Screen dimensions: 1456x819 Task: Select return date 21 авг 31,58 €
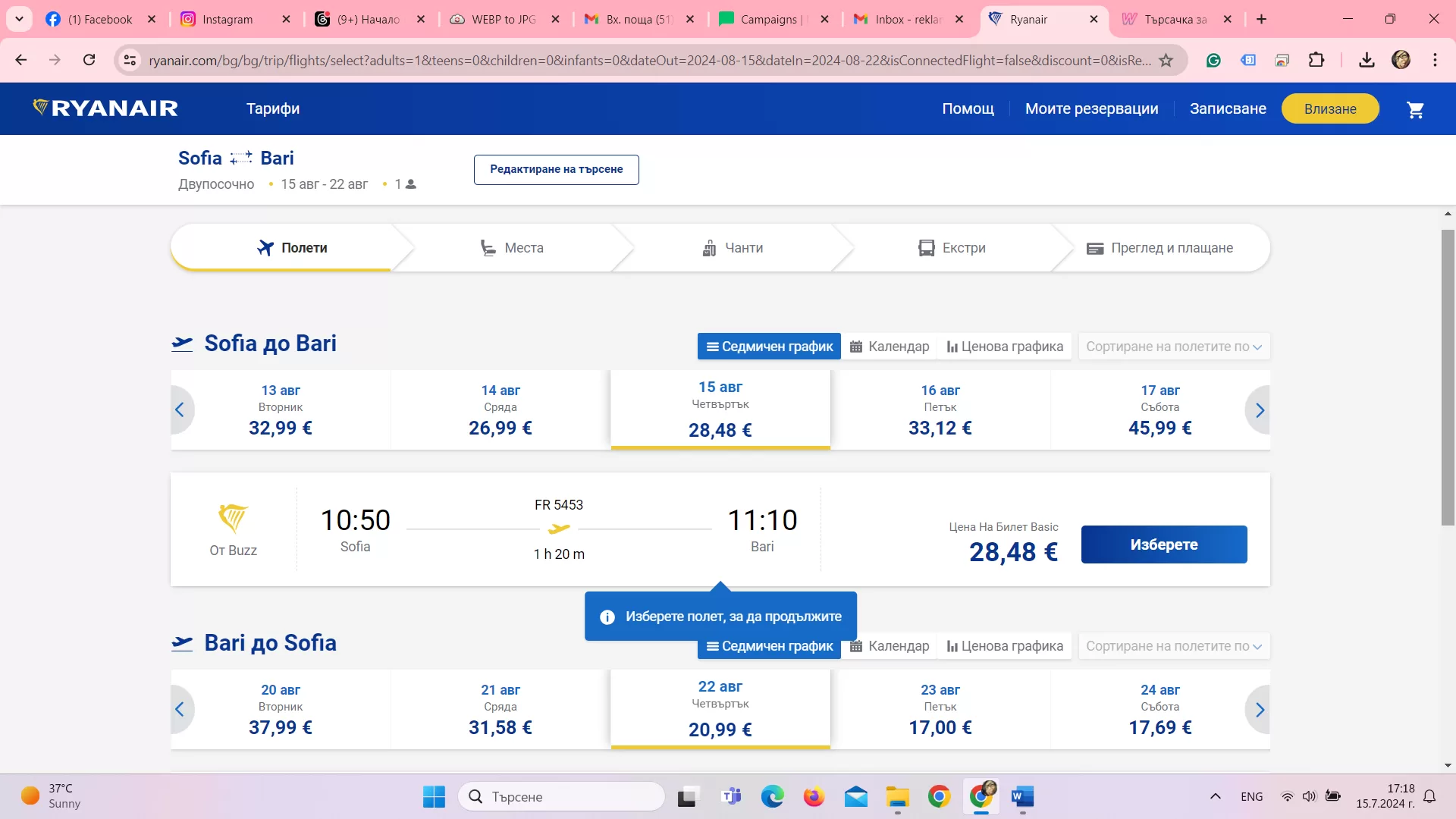(500, 710)
